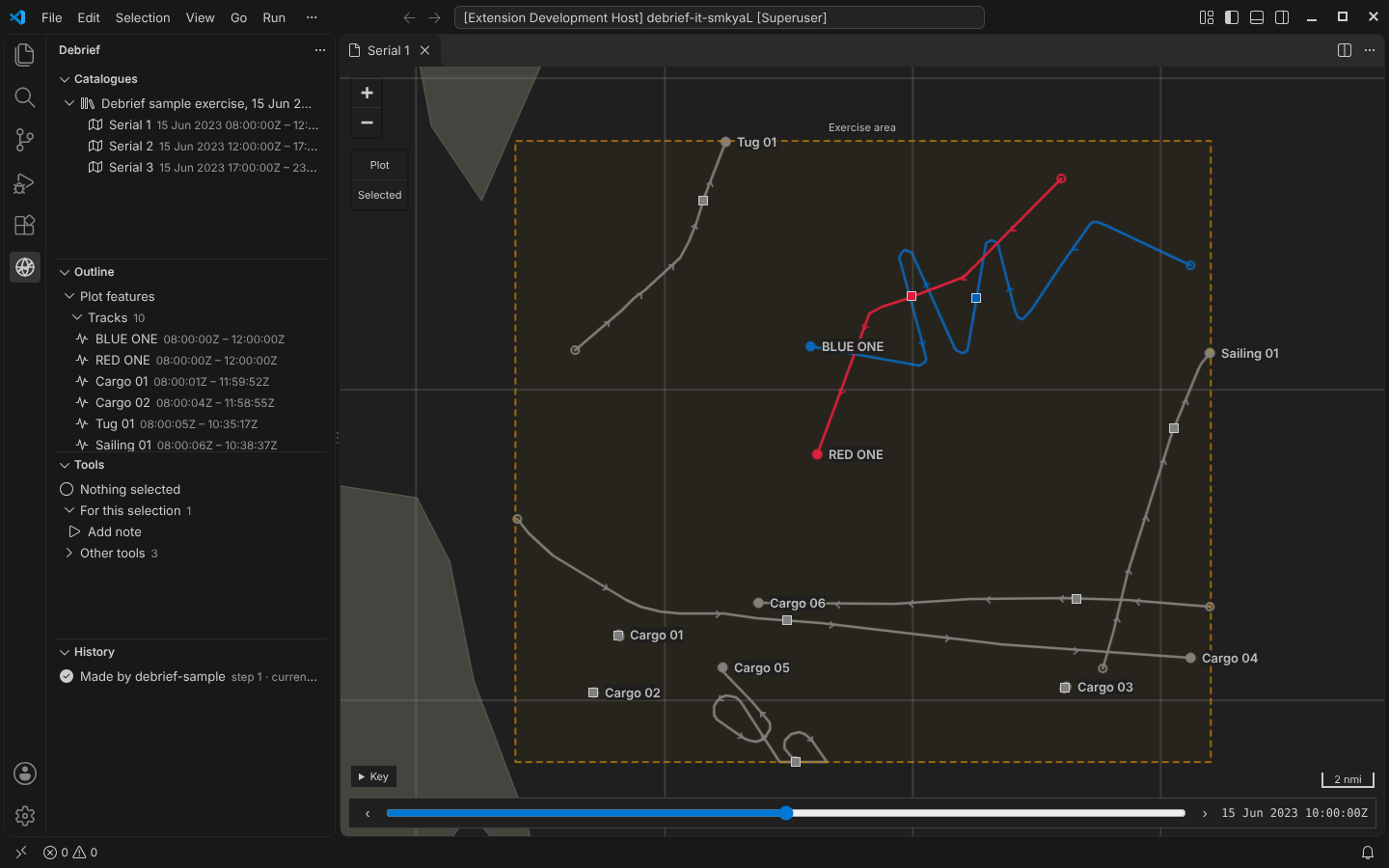Screen dimensions: 1389x868
Task: Select Cargo 01 track in Outline
Action: click(x=191, y=381)
